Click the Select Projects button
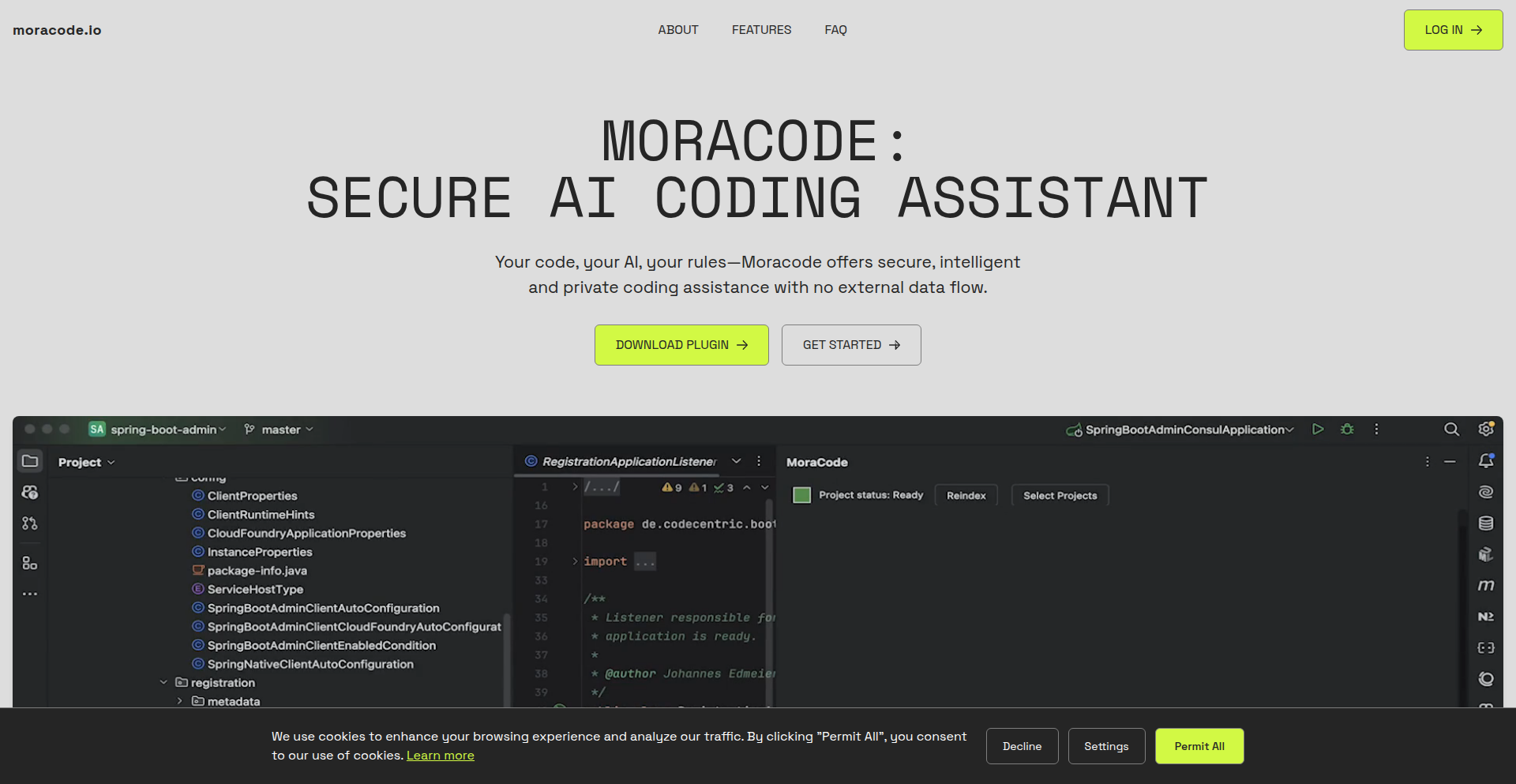 (x=1060, y=496)
